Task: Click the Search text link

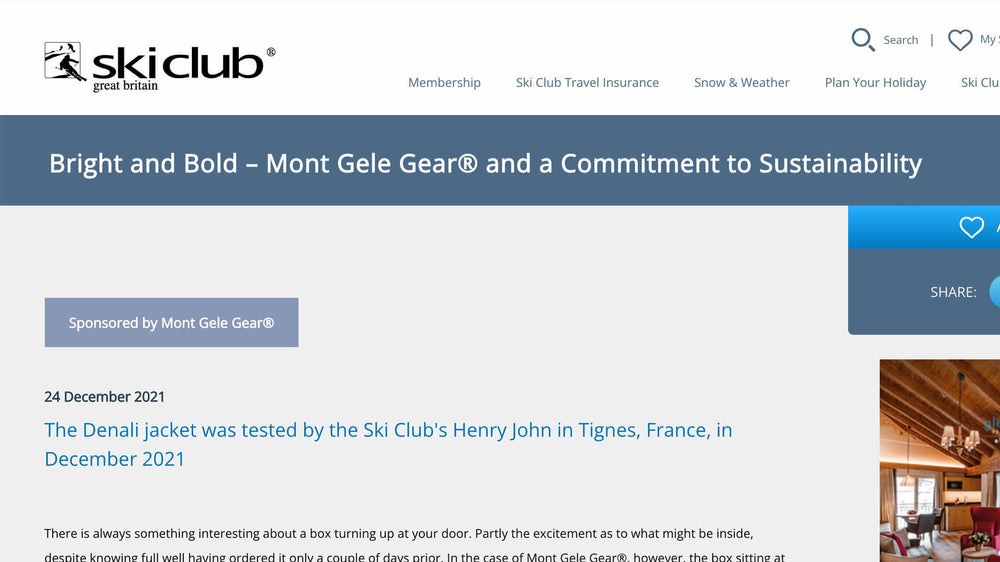Action: tap(900, 40)
